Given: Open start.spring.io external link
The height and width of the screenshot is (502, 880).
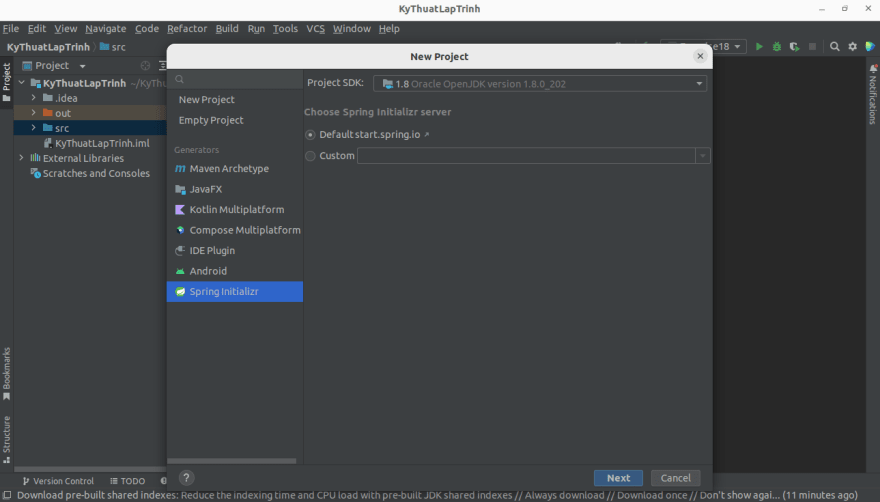Looking at the screenshot, I should 392,135.
